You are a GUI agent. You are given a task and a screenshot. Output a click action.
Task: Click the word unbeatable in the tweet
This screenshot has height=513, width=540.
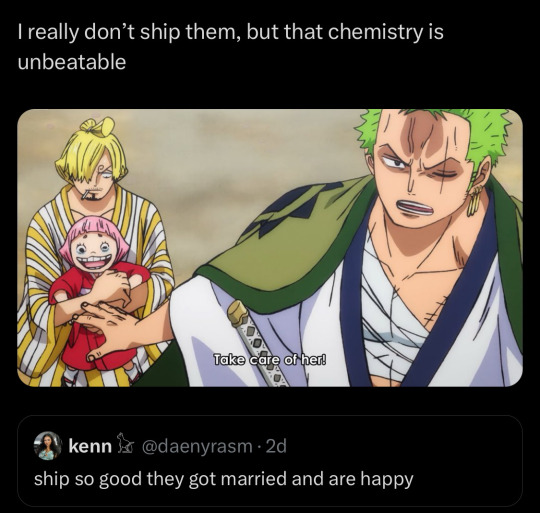click(72, 62)
